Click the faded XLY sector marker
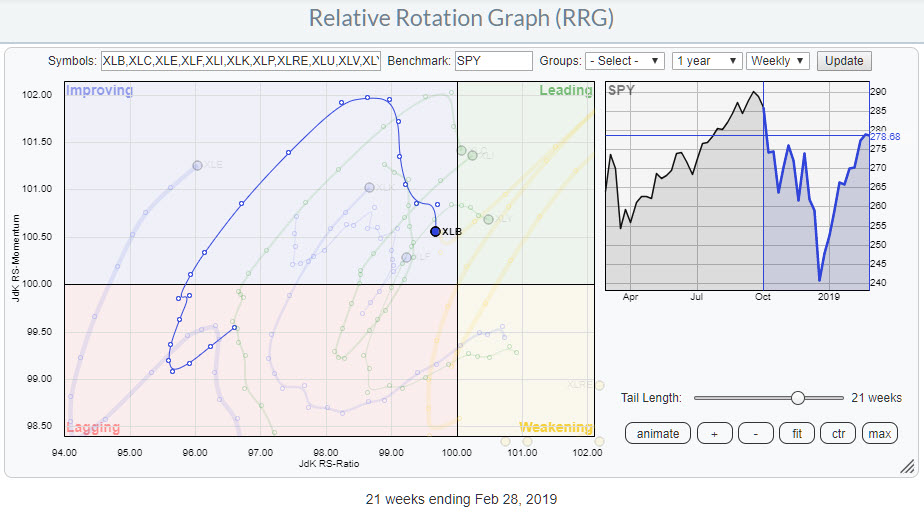 tap(489, 219)
